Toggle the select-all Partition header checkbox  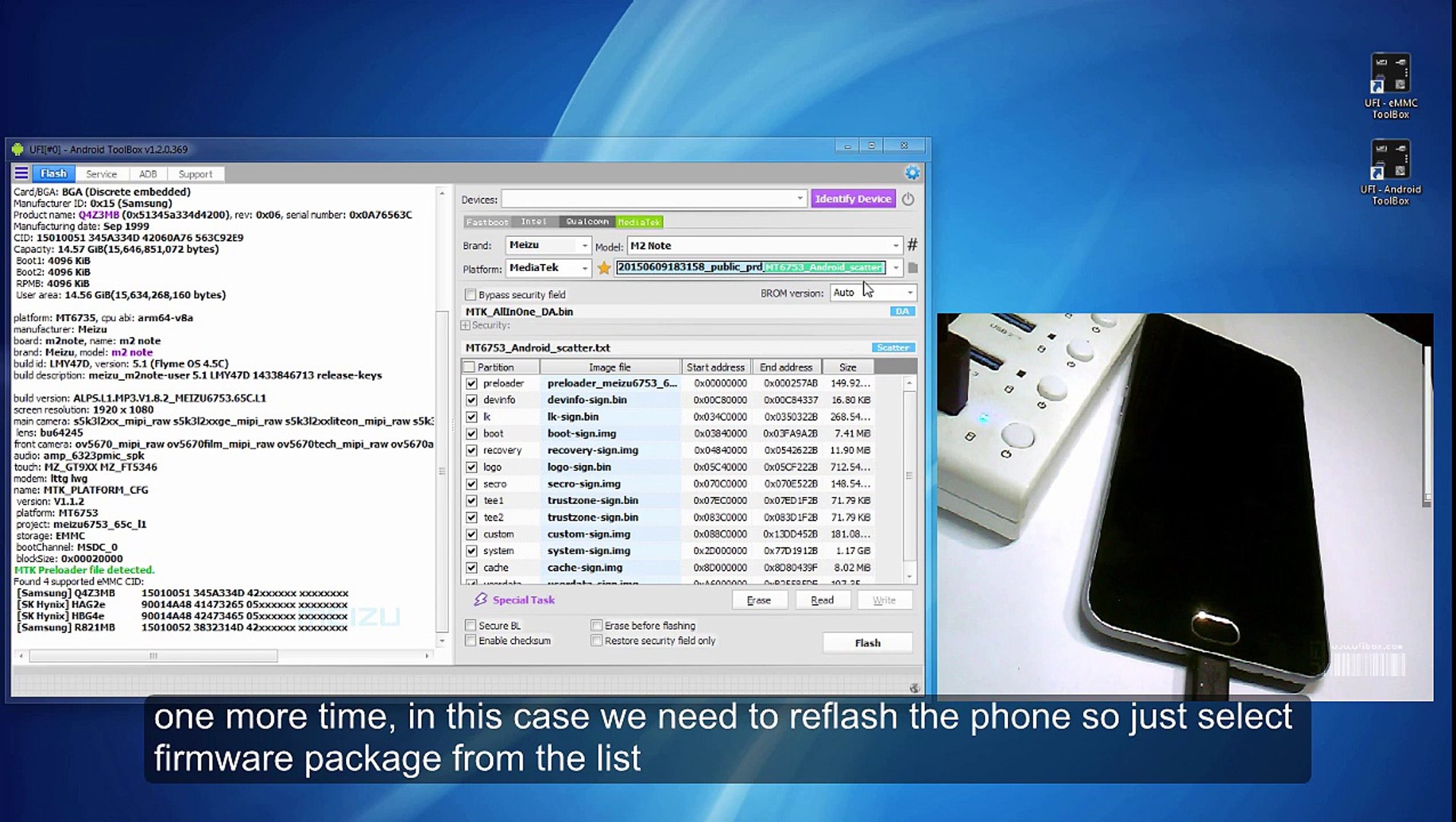pyautogui.click(x=469, y=367)
